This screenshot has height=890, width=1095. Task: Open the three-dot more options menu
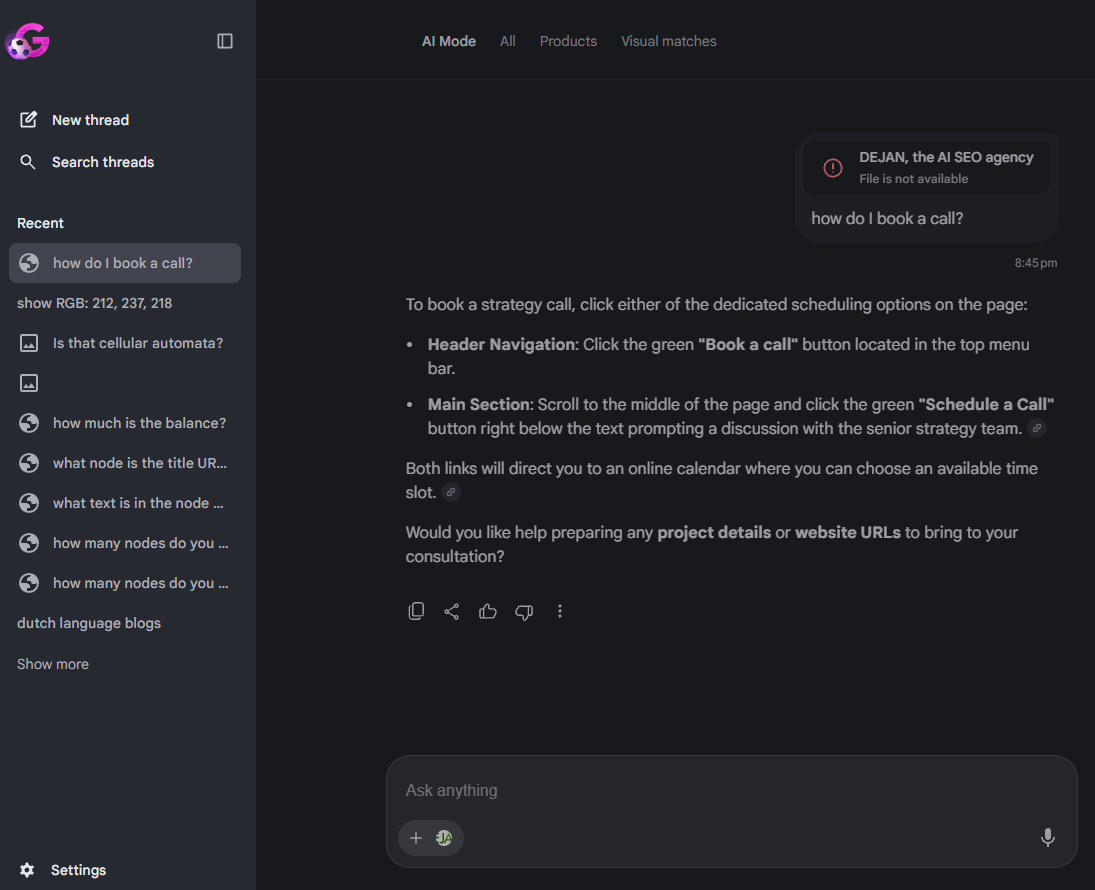pyautogui.click(x=559, y=611)
